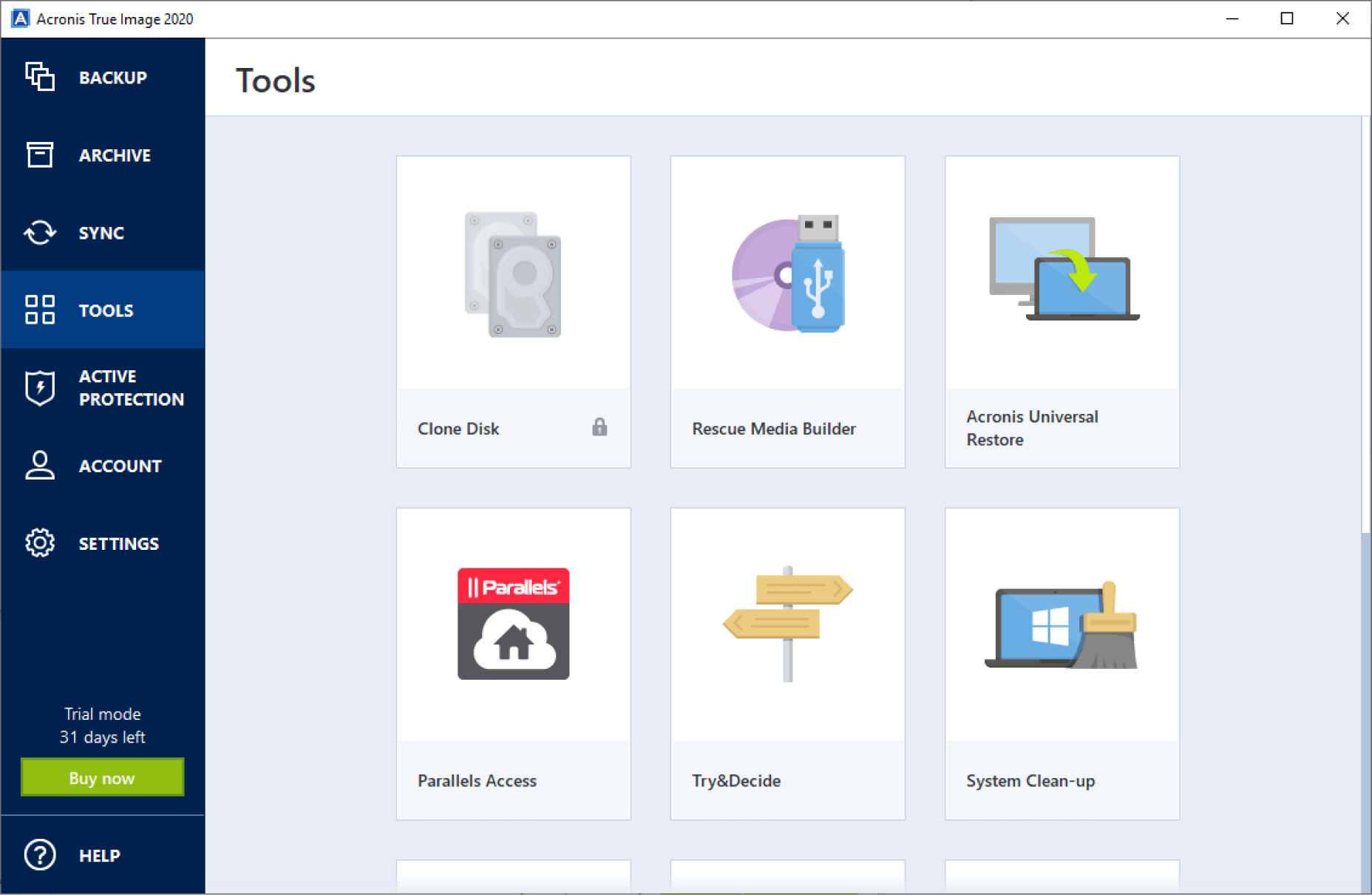Click the Tools grid icon
The image size is (1372, 895).
40,310
